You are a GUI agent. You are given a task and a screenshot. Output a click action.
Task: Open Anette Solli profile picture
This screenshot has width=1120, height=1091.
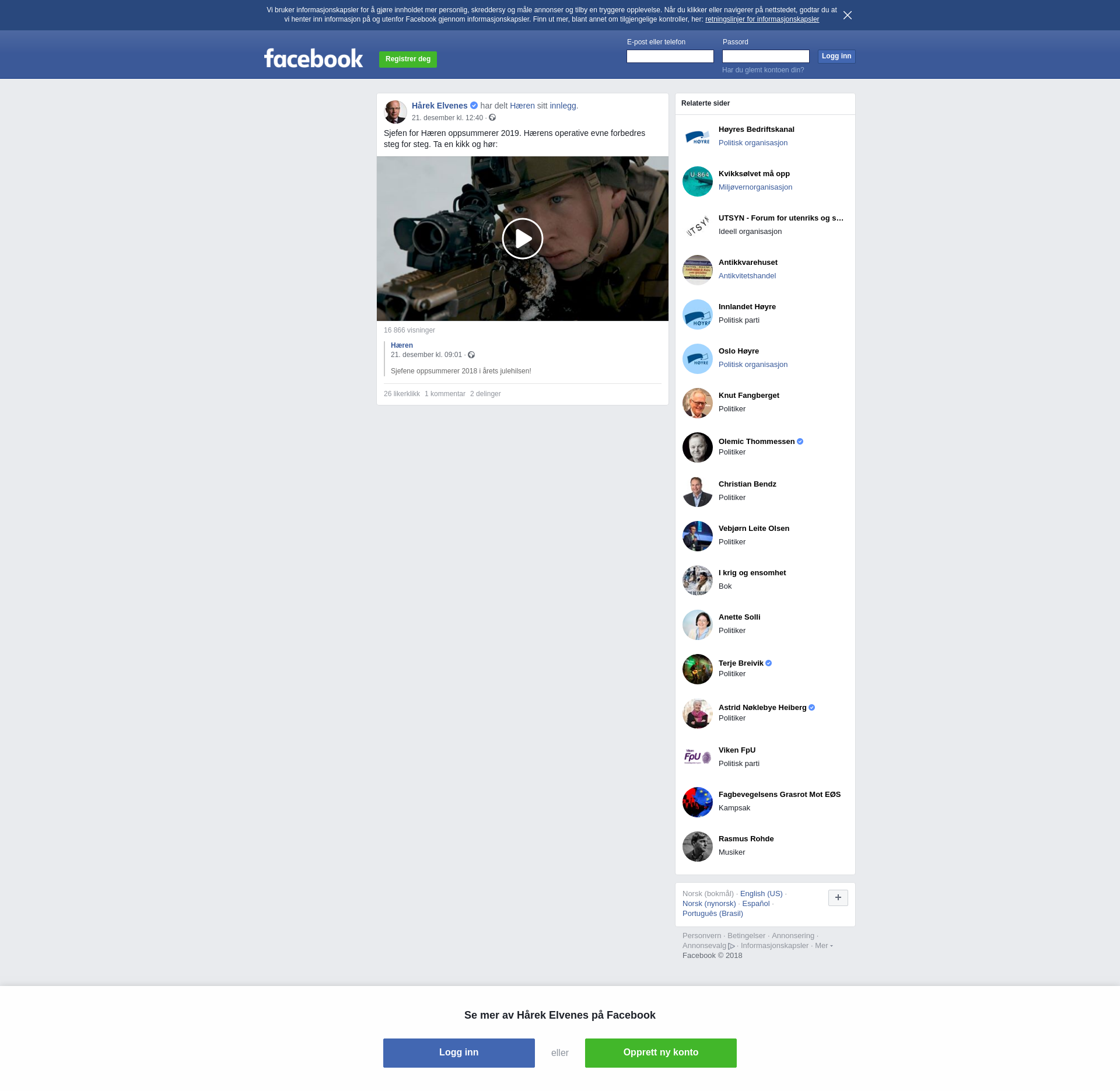698,625
